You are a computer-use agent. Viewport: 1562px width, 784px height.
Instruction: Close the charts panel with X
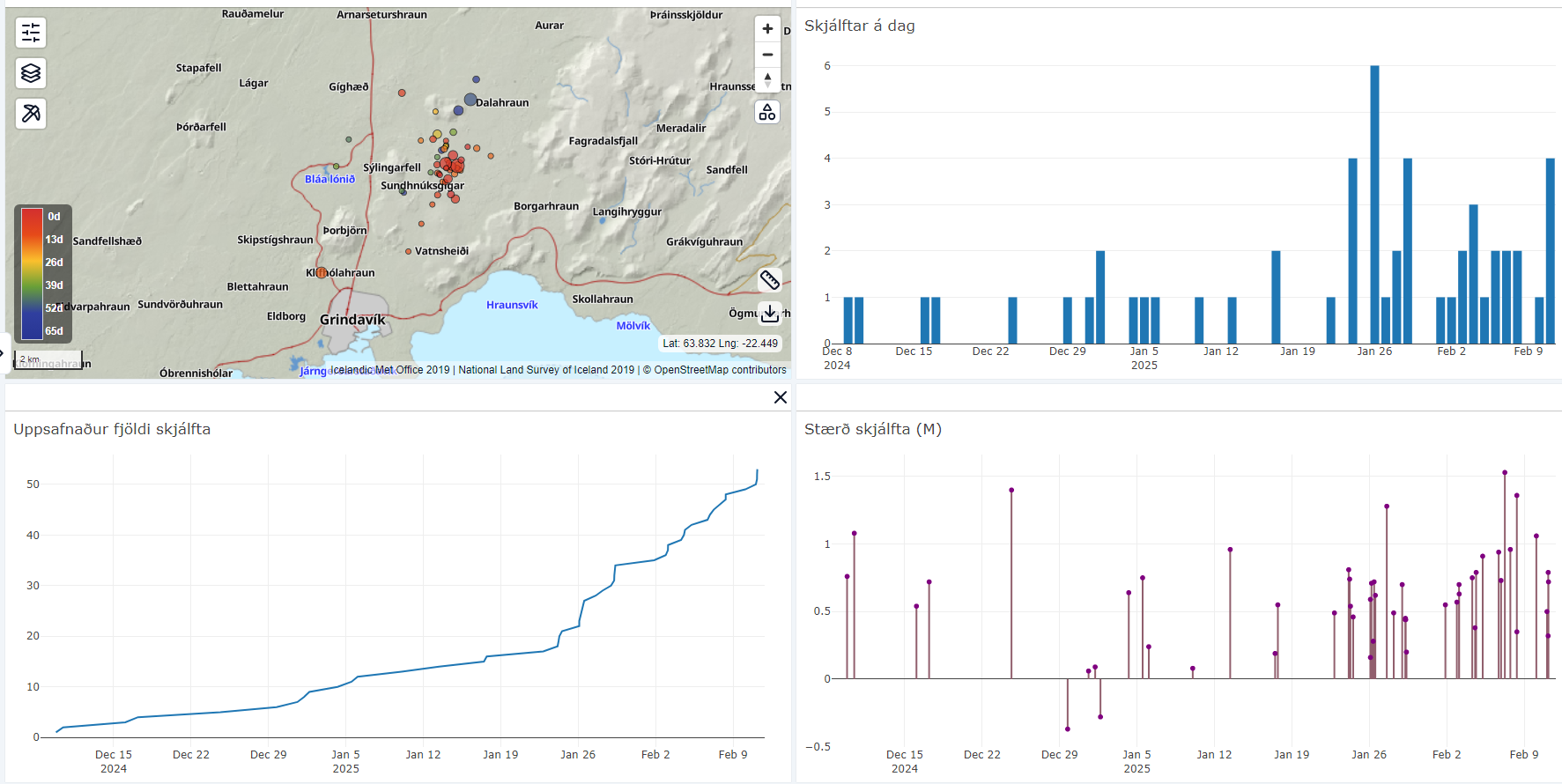[780, 397]
